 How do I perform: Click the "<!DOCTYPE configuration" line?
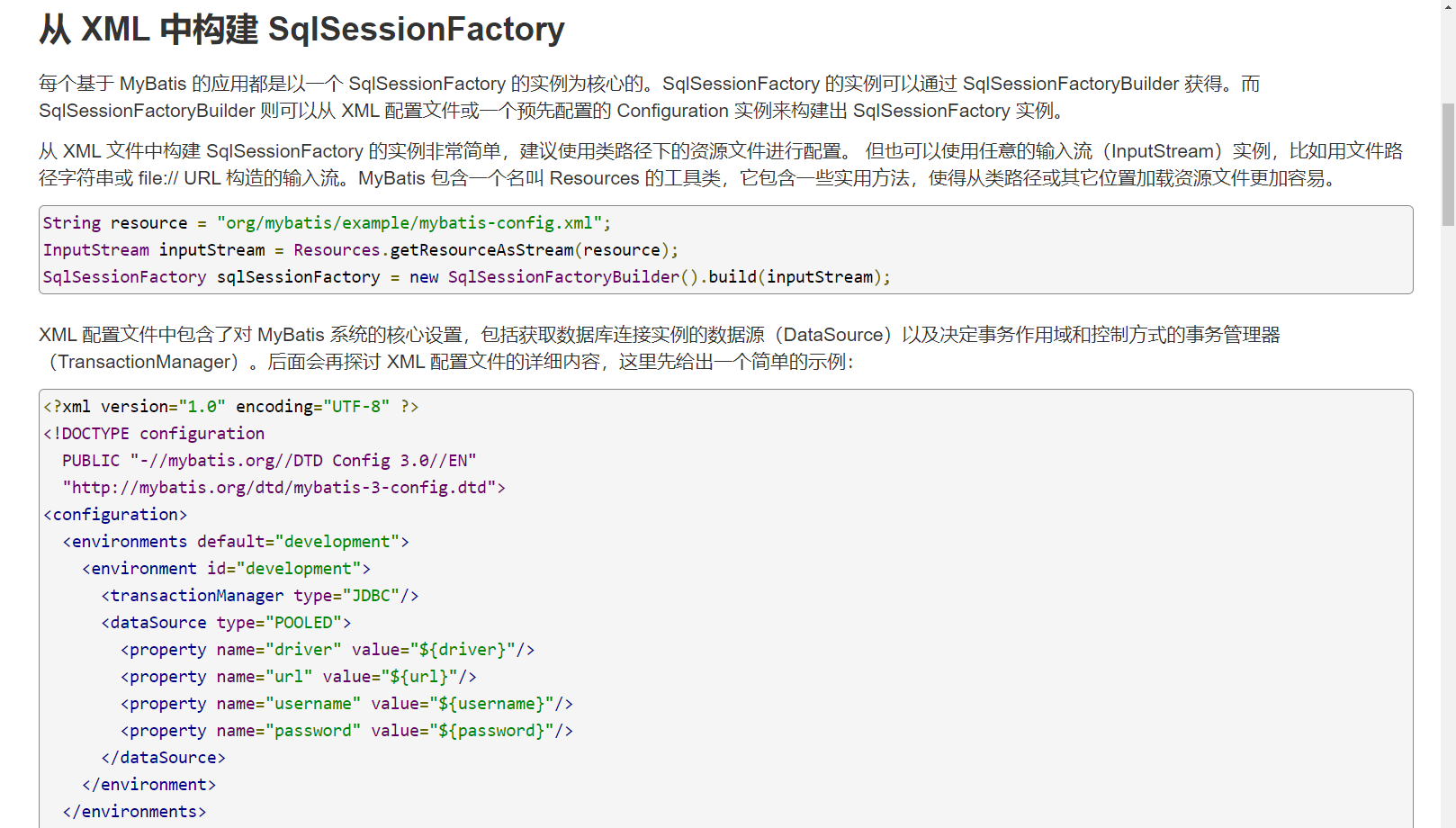click(x=154, y=434)
